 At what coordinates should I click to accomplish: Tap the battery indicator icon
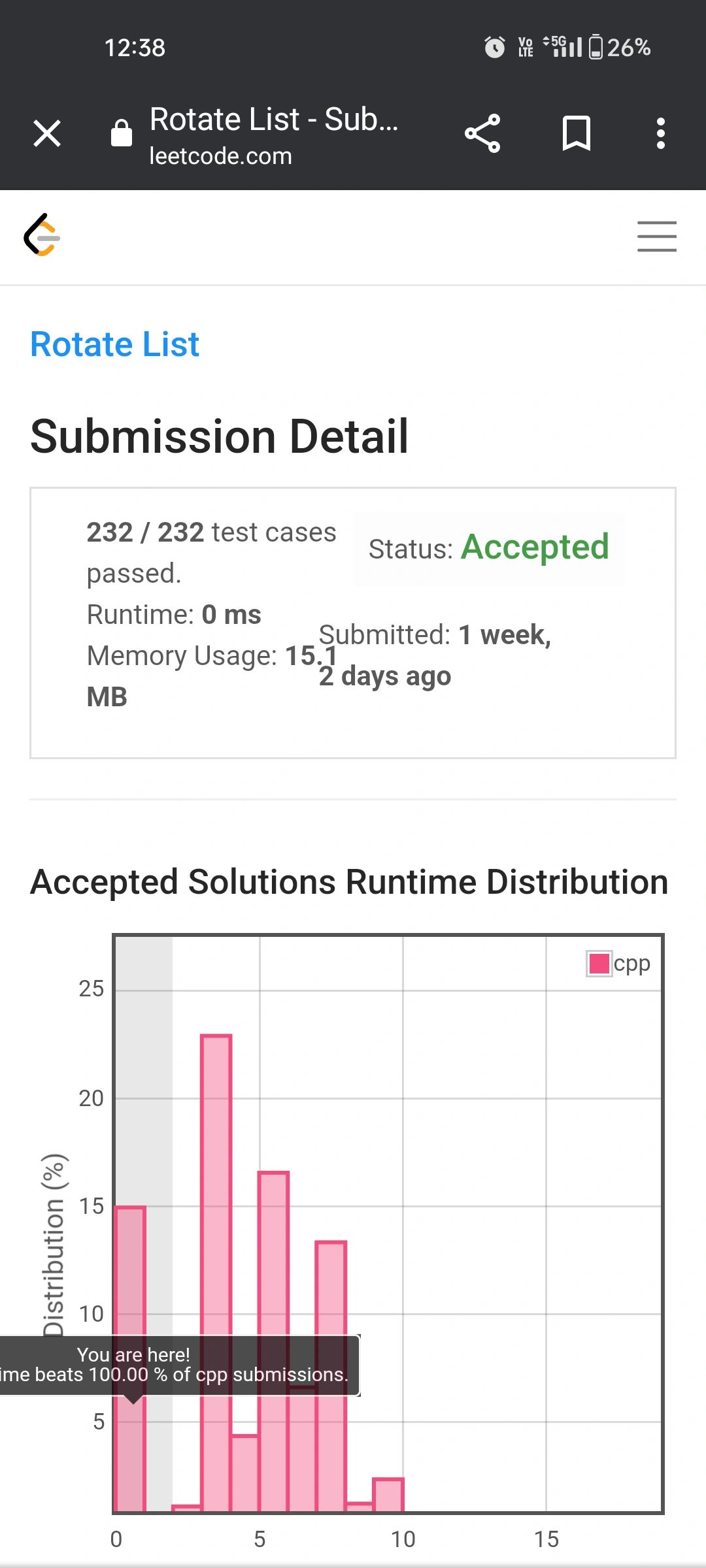pyautogui.click(x=596, y=47)
